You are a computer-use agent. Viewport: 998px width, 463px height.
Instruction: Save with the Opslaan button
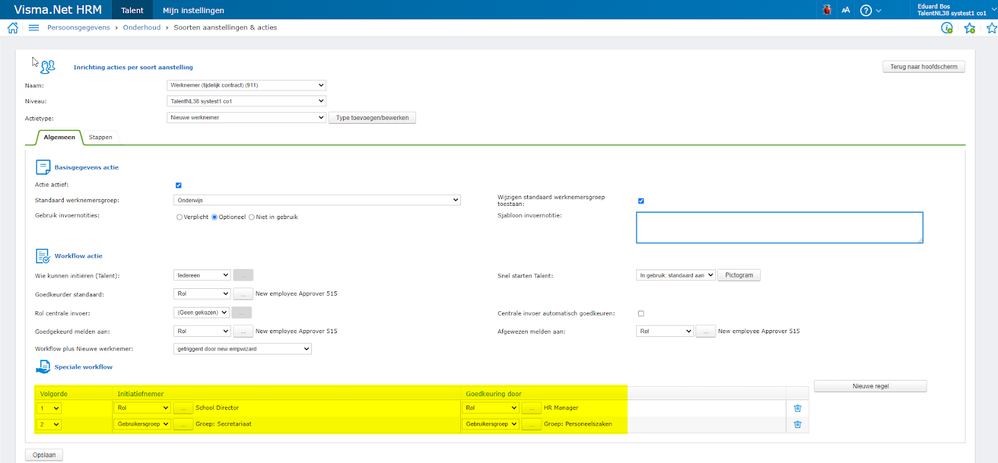pos(44,455)
